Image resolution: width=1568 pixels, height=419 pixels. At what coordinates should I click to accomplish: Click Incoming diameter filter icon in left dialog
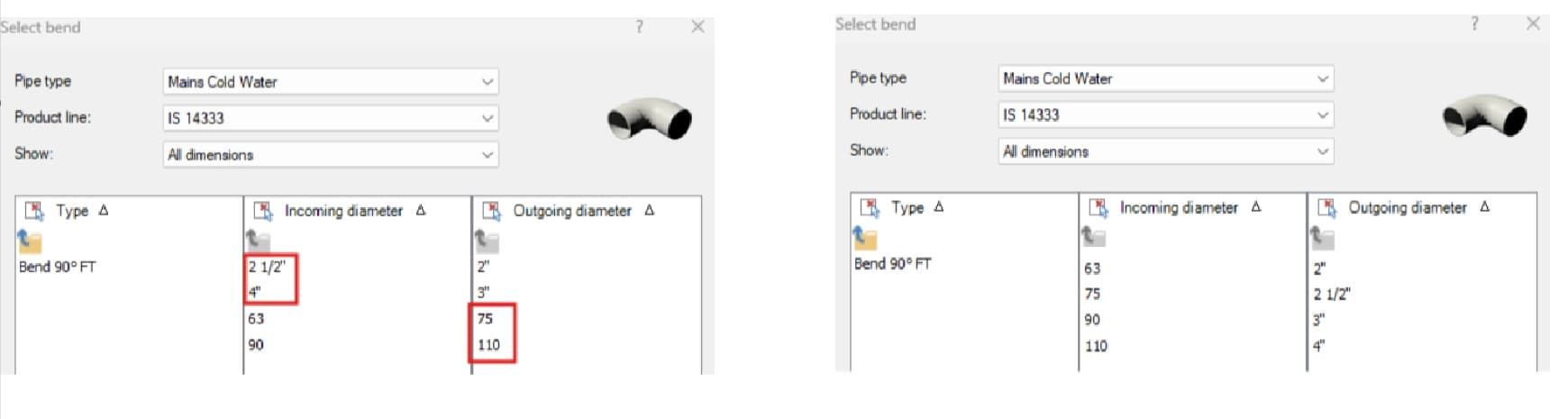pyautogui.click(x=263, y=211)
